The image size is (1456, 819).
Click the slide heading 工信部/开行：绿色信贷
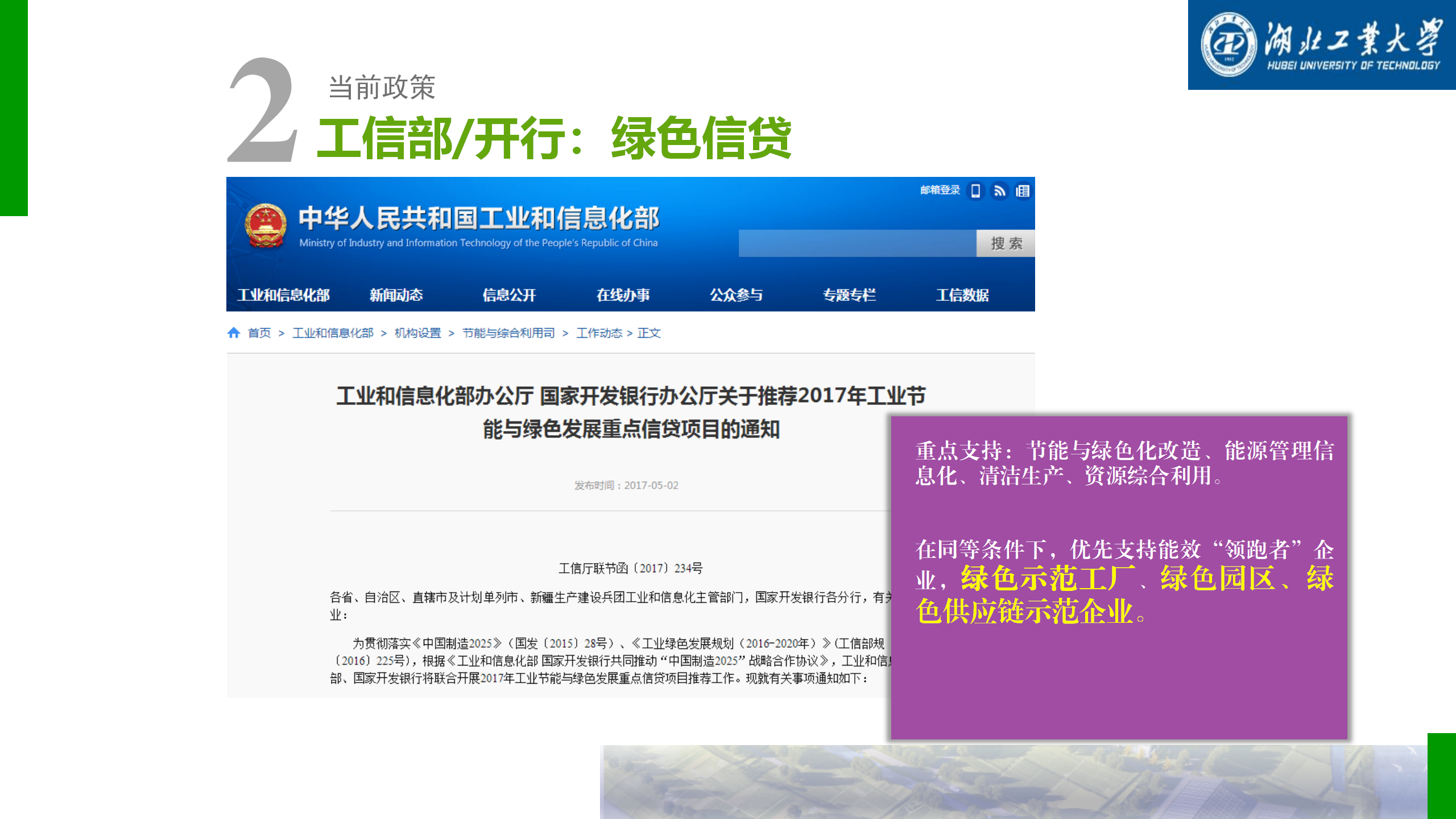point(554,138)
